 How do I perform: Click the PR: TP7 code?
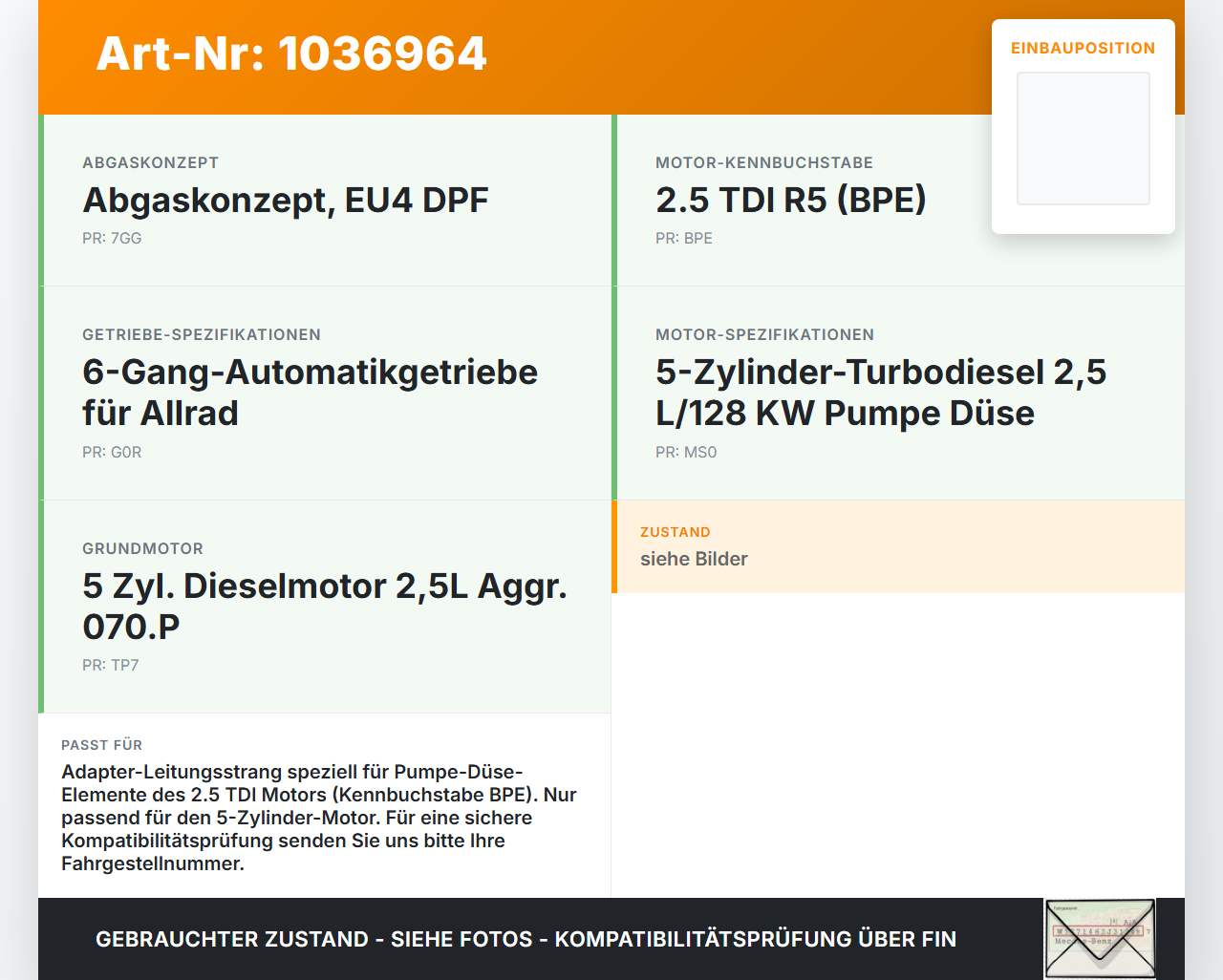(x=111, y=665)
